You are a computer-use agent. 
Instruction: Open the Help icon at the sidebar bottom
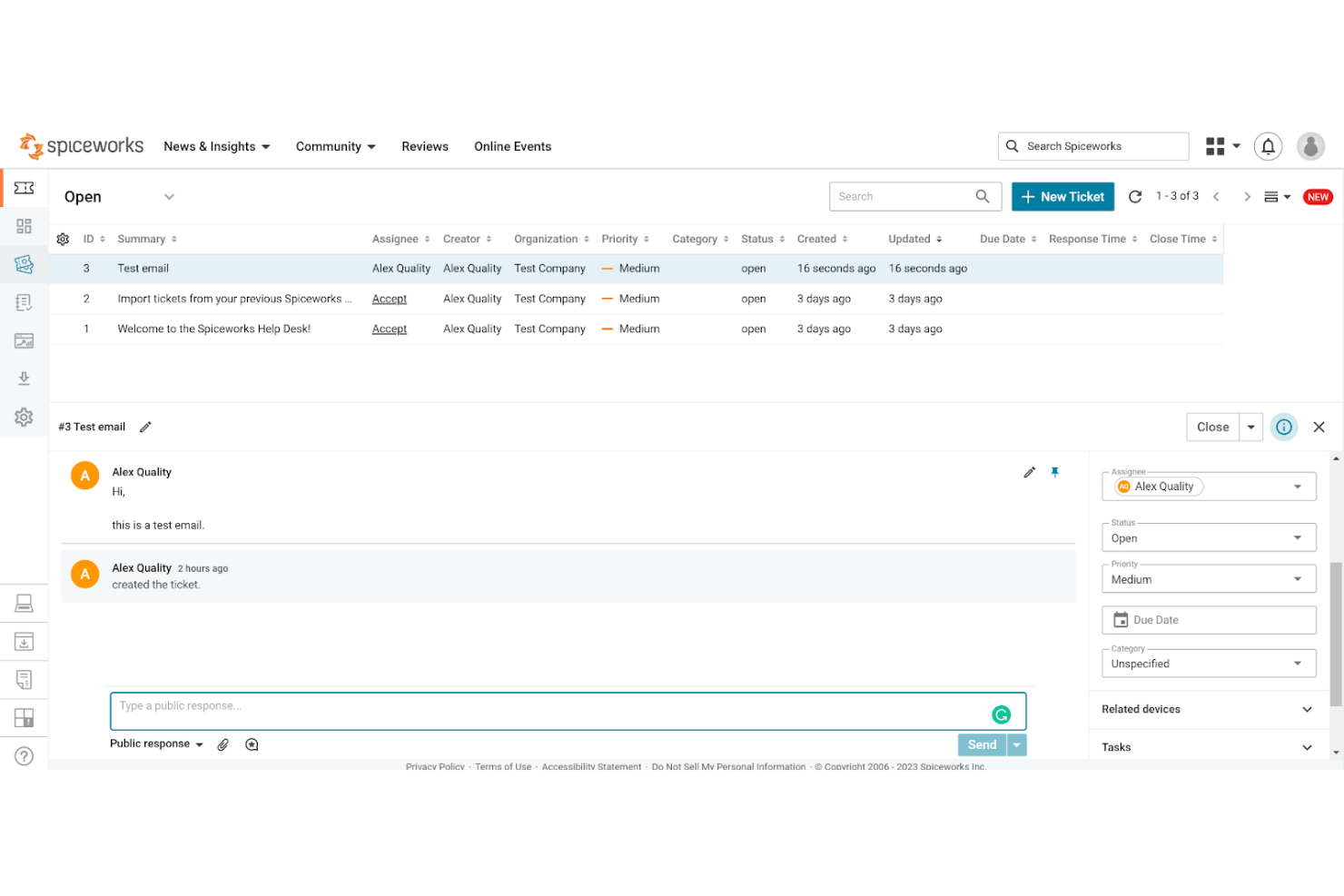point(24,755)
